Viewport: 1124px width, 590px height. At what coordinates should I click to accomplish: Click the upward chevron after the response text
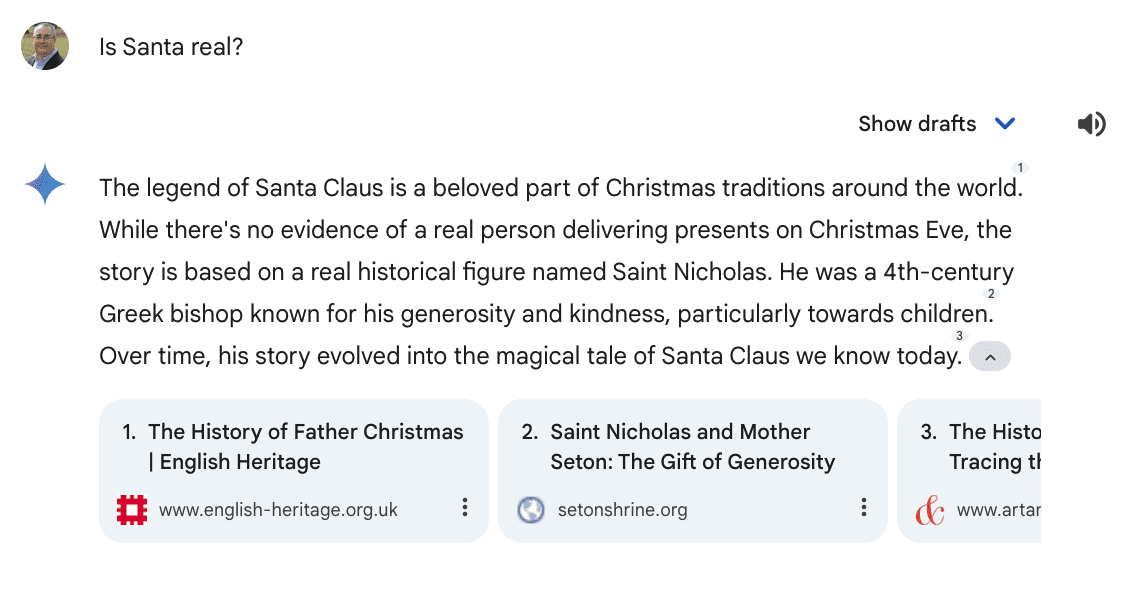tap(989, 356)
